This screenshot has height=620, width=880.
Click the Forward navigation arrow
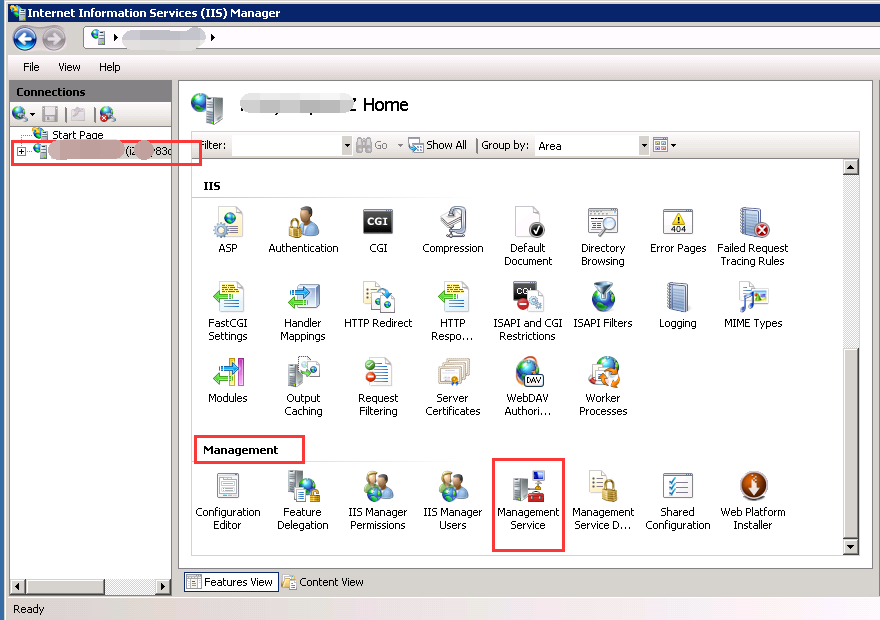pos(54,39)
